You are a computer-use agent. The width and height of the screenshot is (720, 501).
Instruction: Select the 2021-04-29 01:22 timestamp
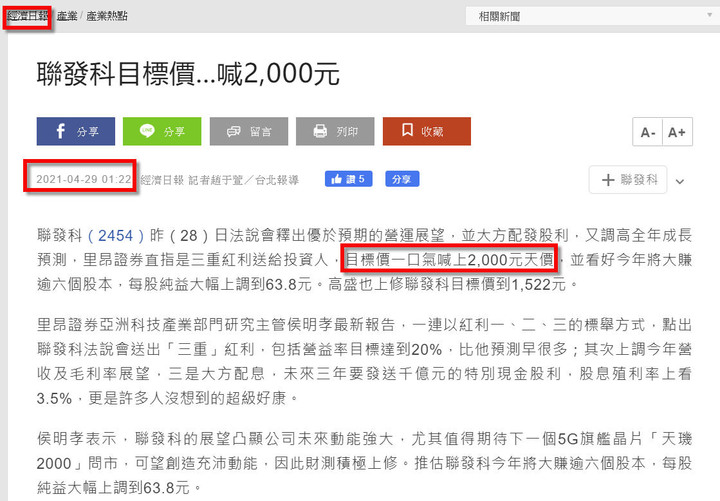84,179
